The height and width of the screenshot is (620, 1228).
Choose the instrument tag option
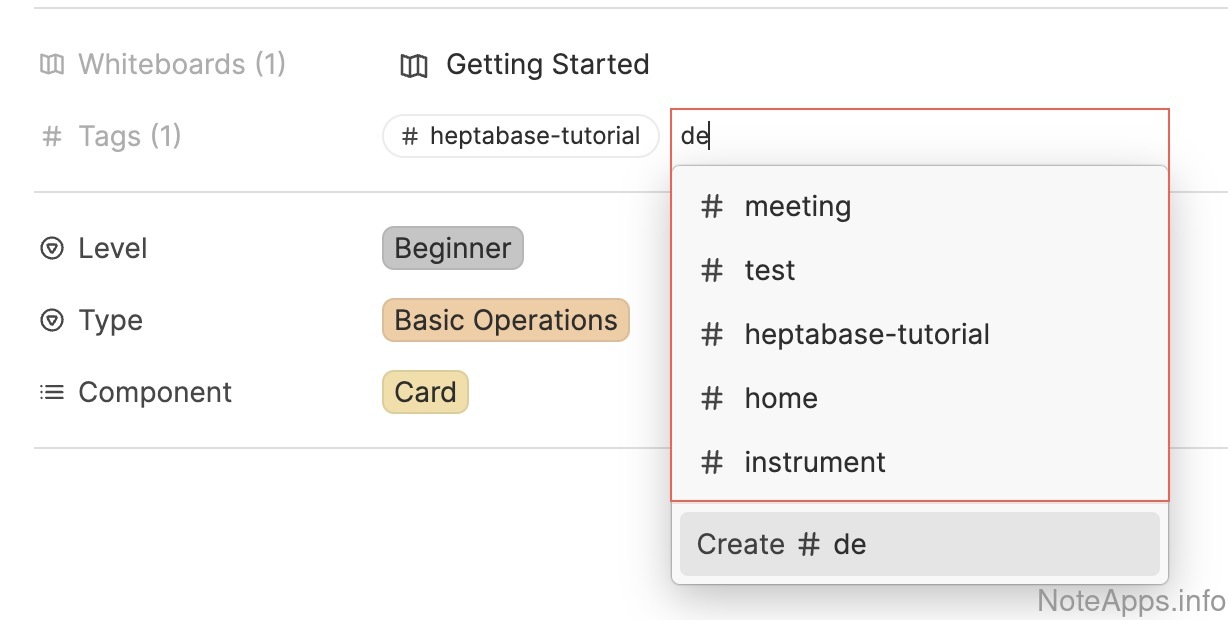(815, 463)
